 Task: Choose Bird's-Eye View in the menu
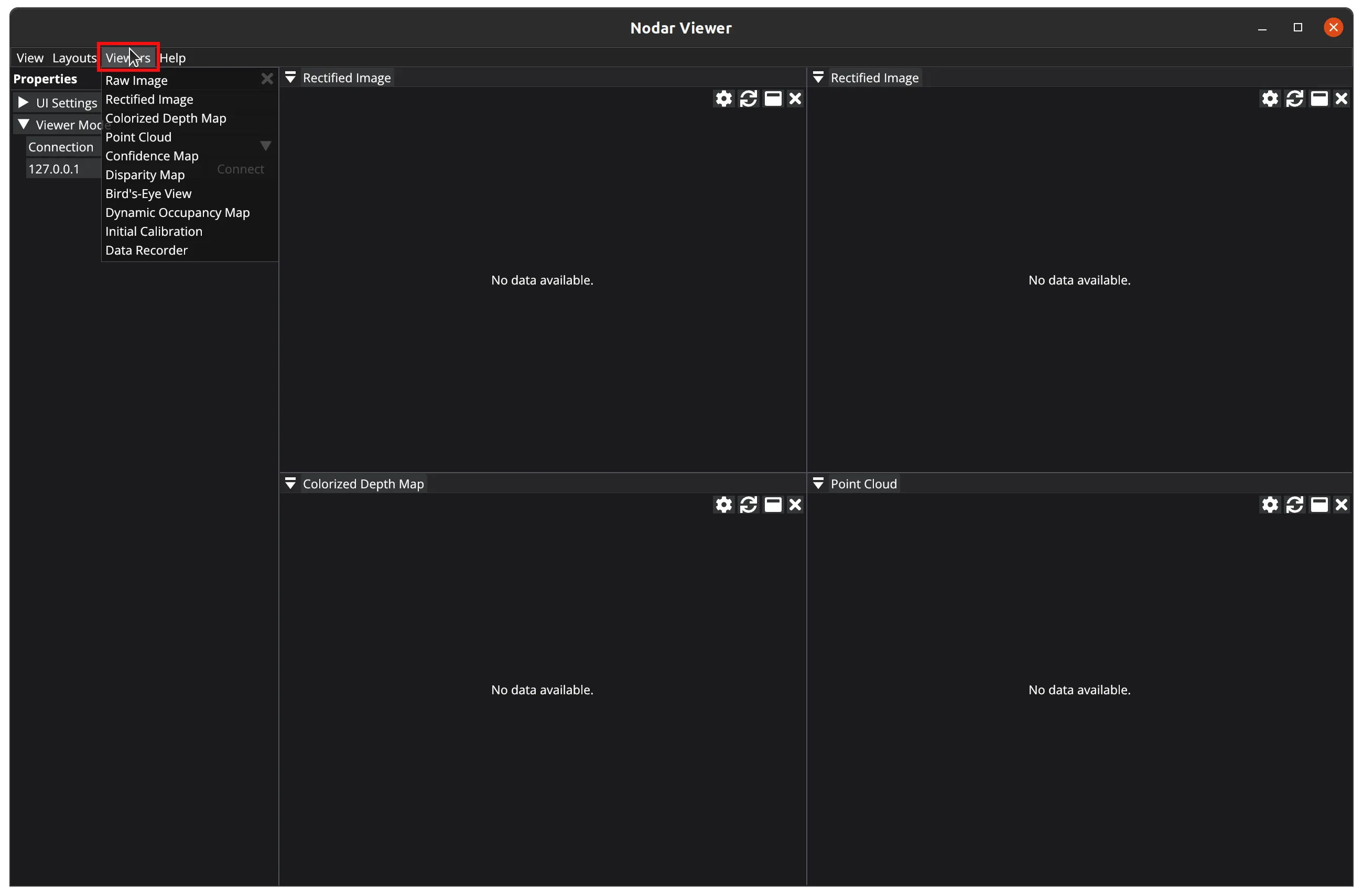[x=148, y=193]
